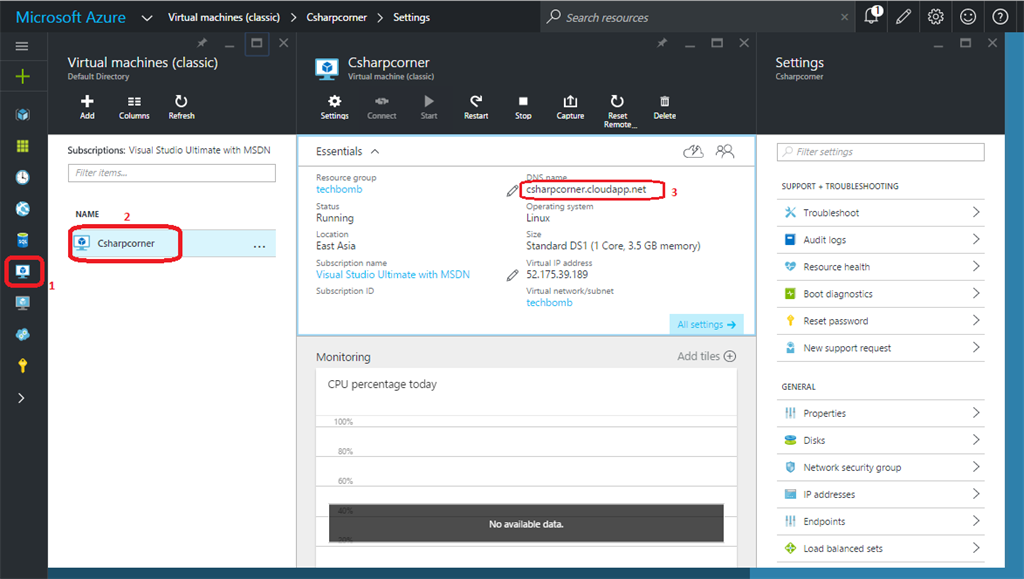Click Add in Virtual machines blade

87,107
